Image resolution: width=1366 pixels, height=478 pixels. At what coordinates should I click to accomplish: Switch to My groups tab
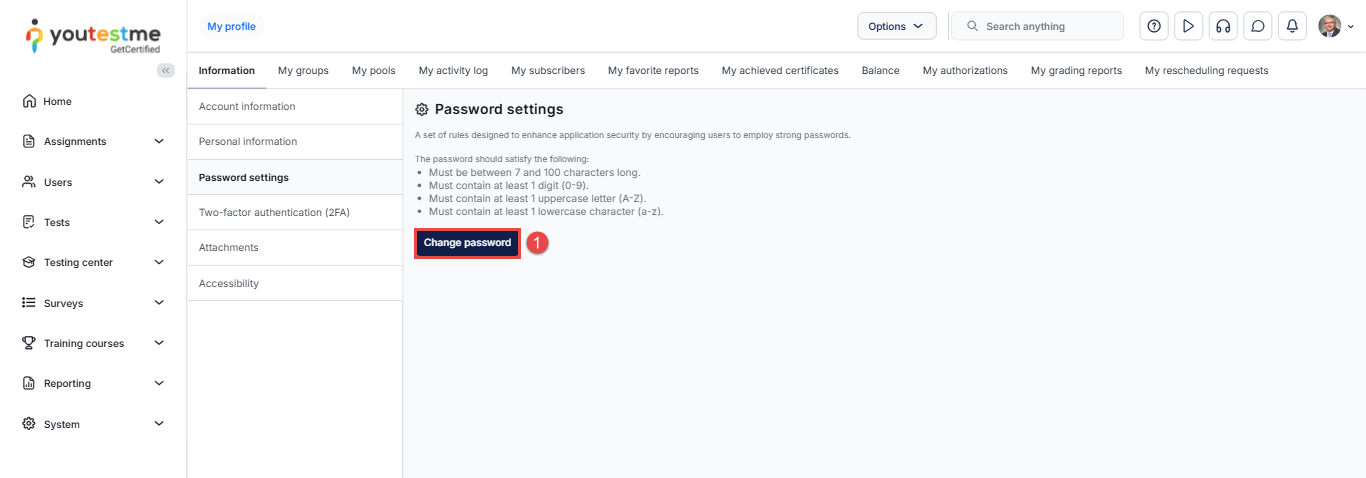(x=303, y=71)
